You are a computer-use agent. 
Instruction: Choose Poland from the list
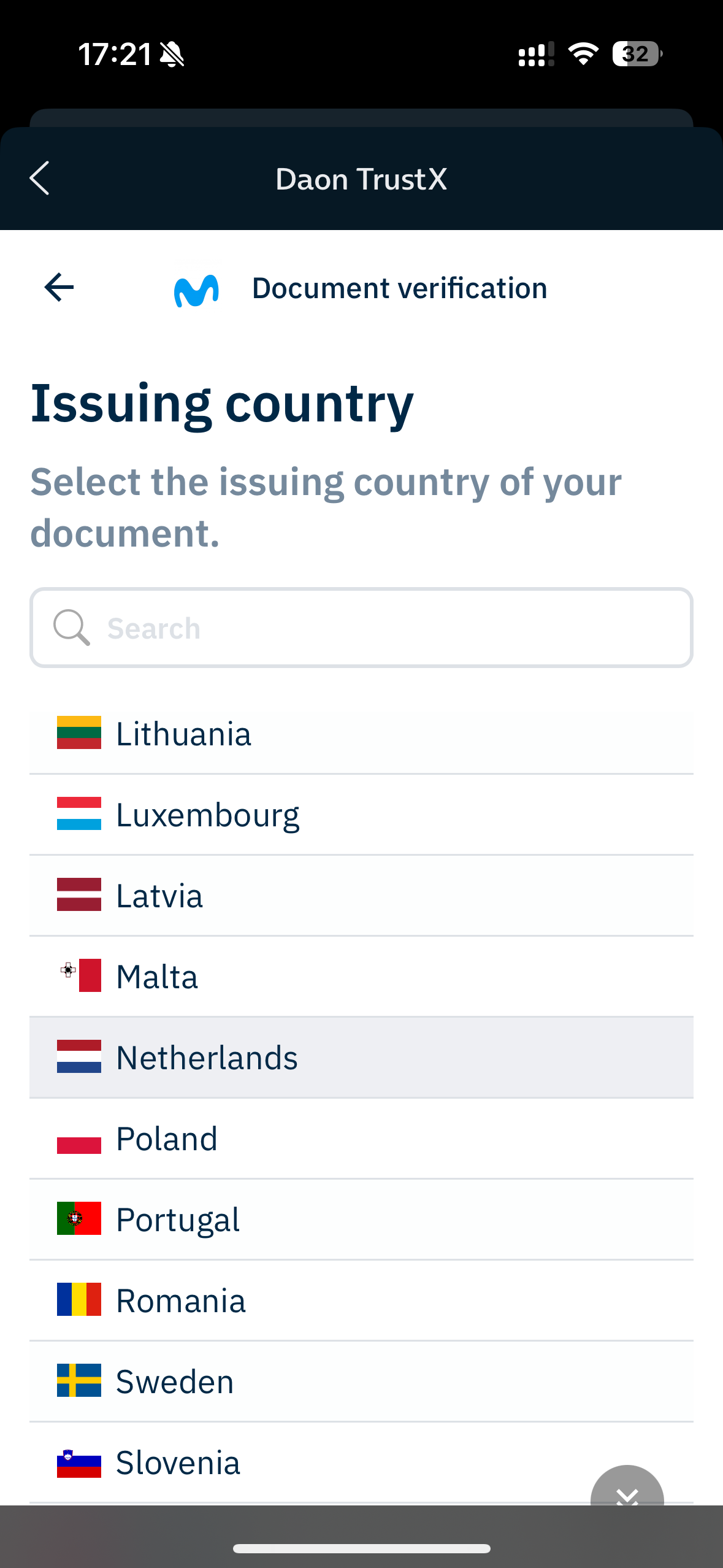pos(361,1139)
